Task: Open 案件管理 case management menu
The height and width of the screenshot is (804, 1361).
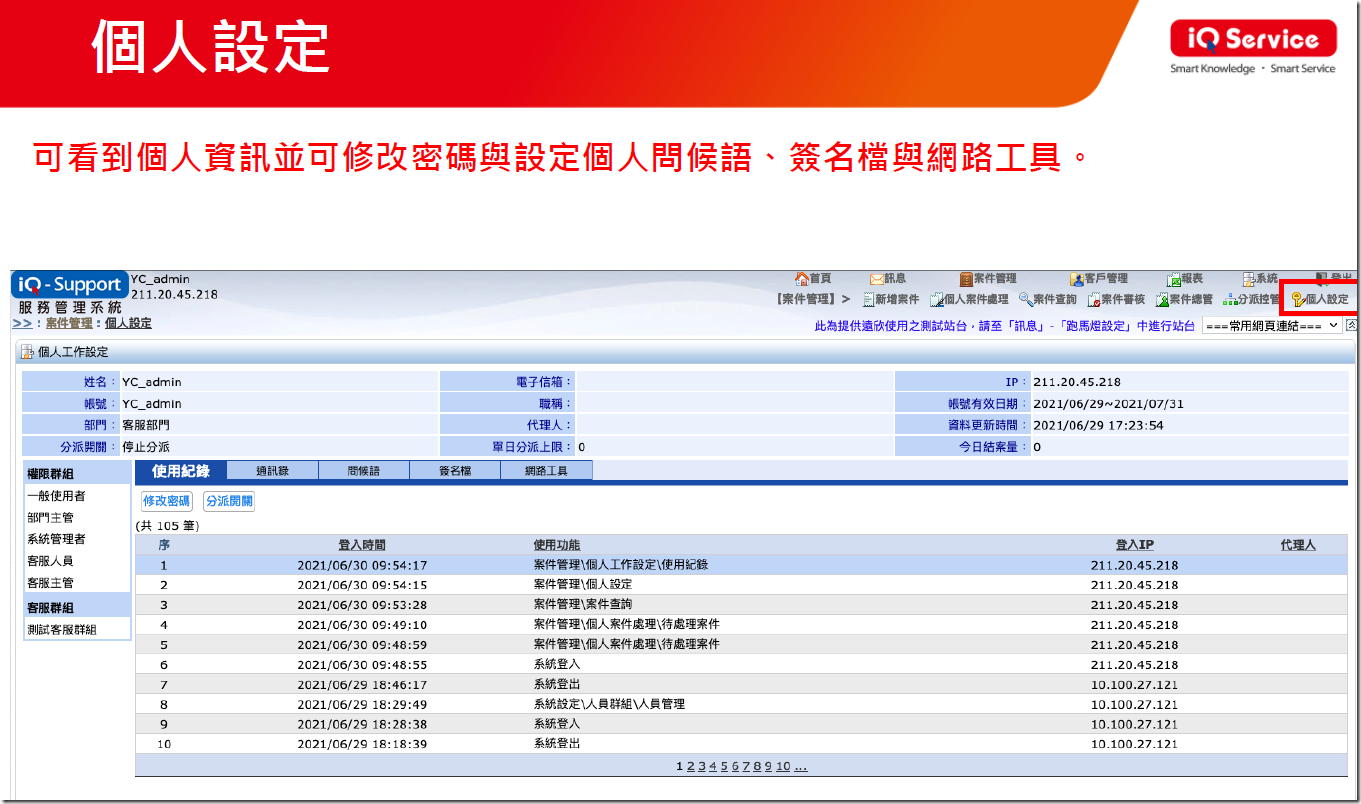Action: click(x=988, y=279)
